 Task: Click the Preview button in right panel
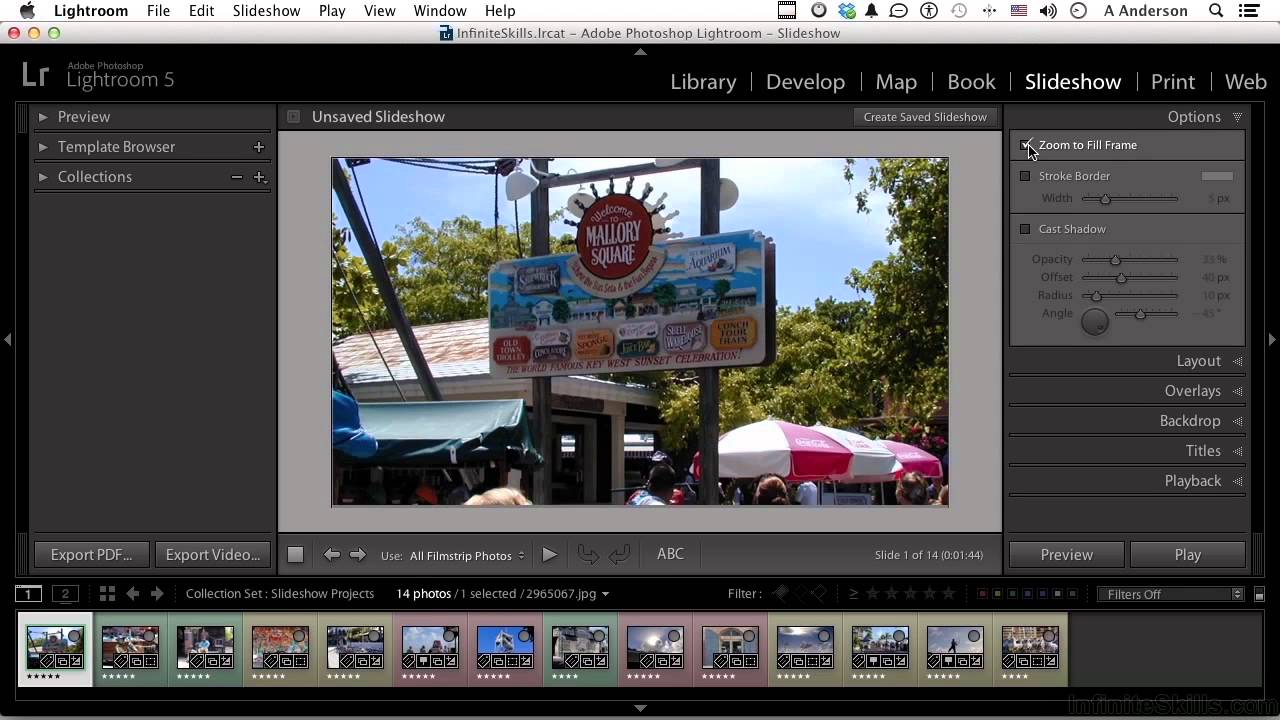tap(1067, 555)
